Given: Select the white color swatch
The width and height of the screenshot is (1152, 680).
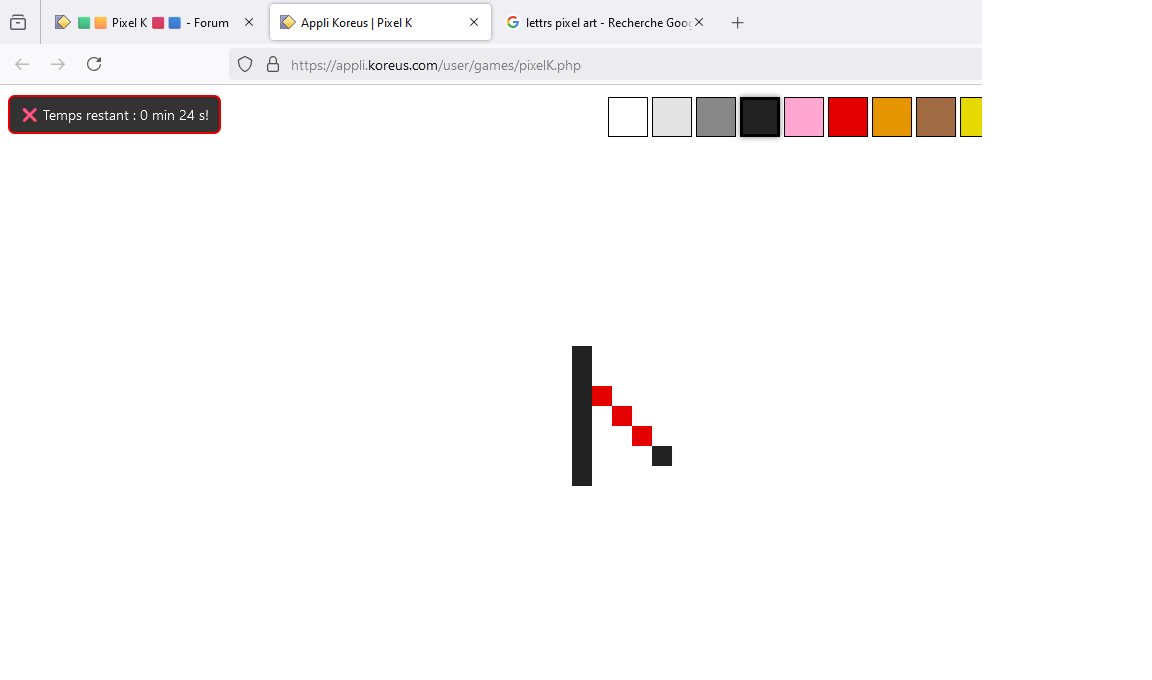Looking at the screenshot, I should click(x=628, y=117).
